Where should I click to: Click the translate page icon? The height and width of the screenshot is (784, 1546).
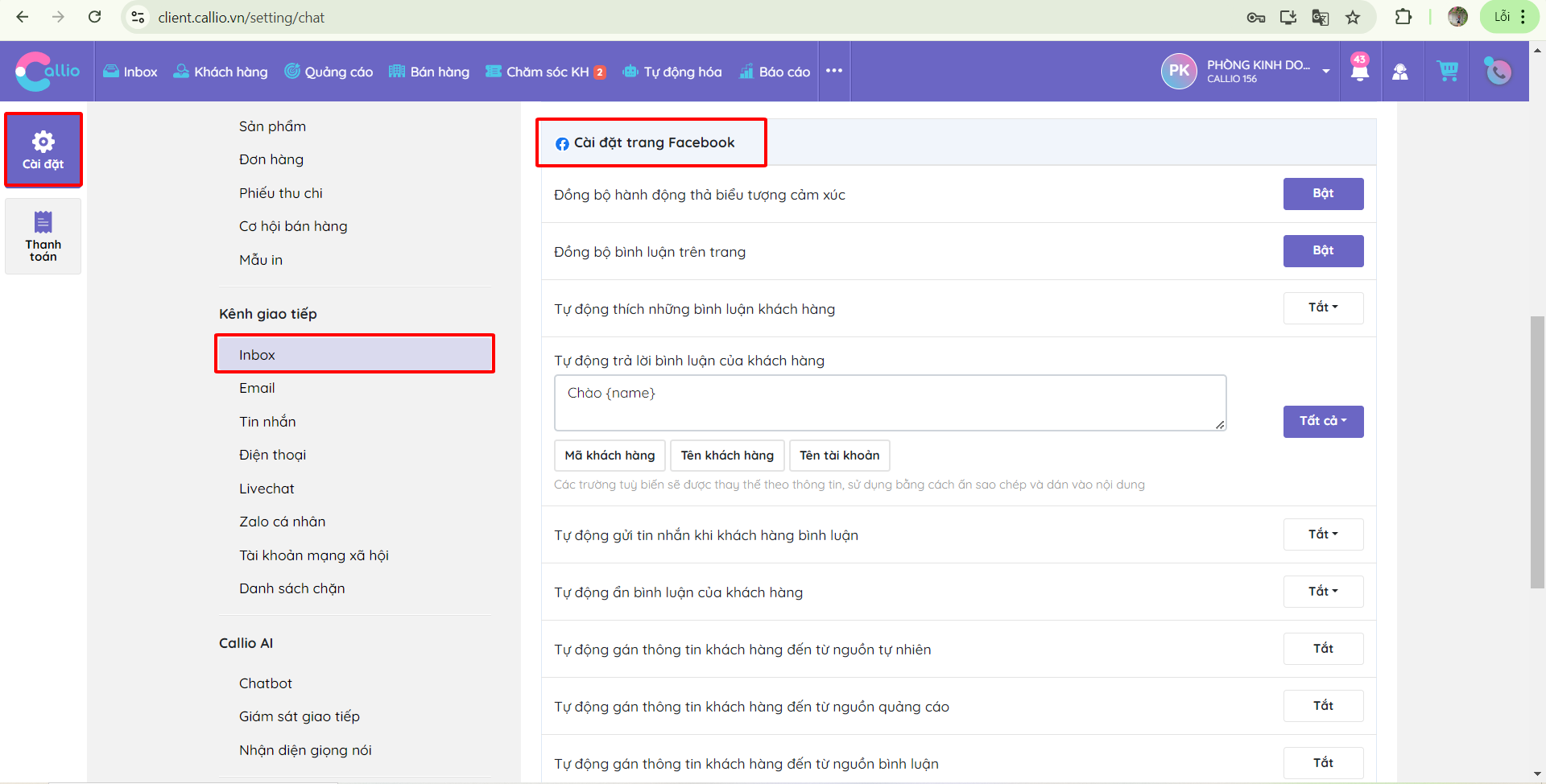[x=1321, y=17]
